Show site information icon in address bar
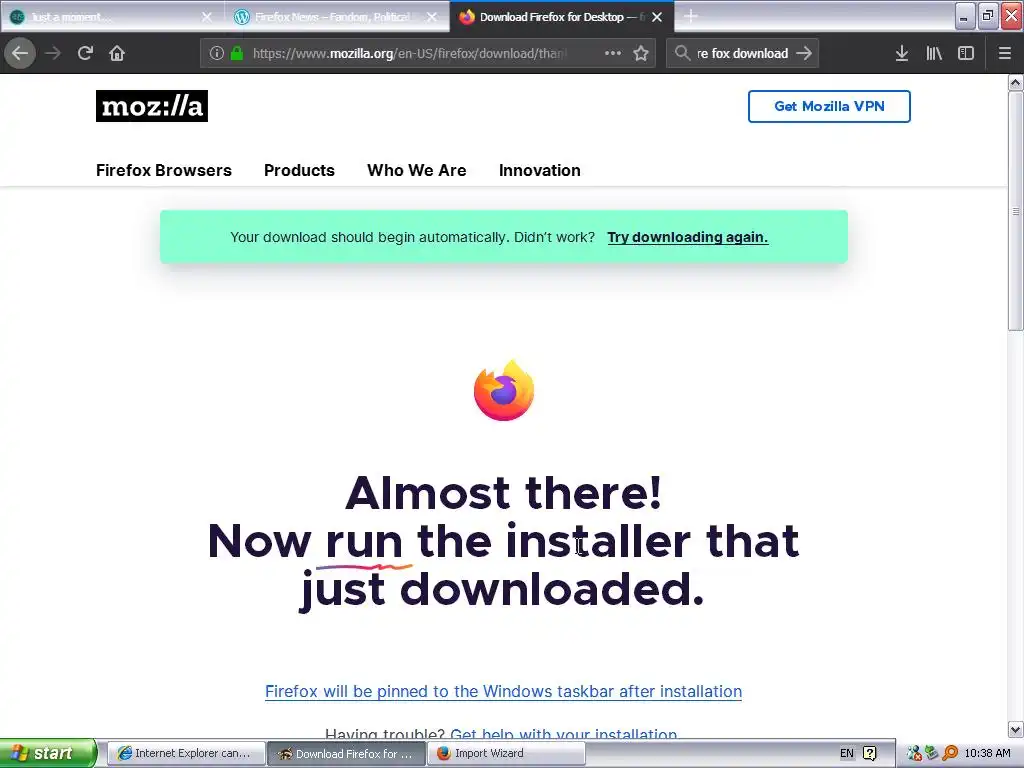The image size is (1024, 768). [x=217, y=54]
